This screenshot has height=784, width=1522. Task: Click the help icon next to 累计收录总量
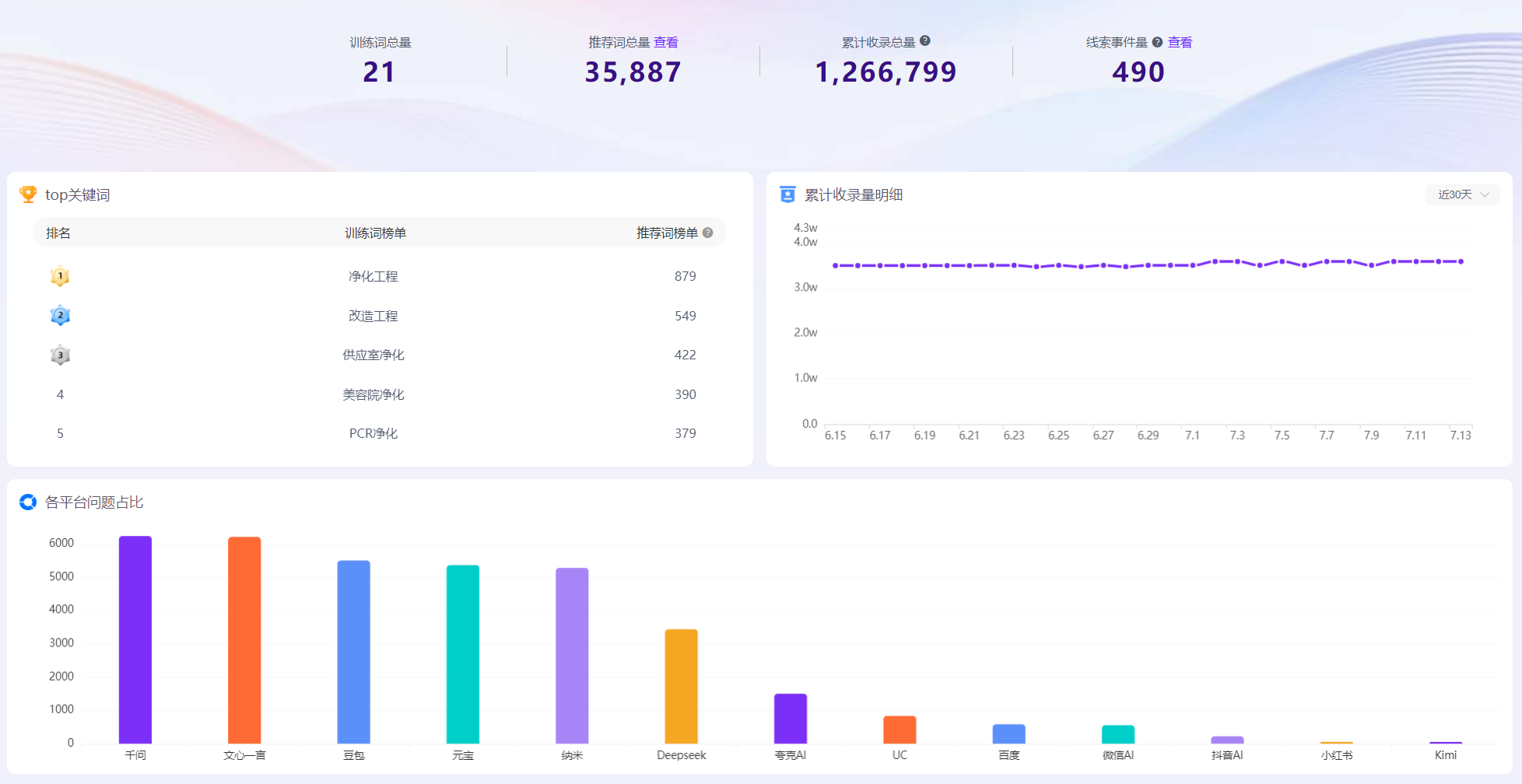click(x=924, y=41)
